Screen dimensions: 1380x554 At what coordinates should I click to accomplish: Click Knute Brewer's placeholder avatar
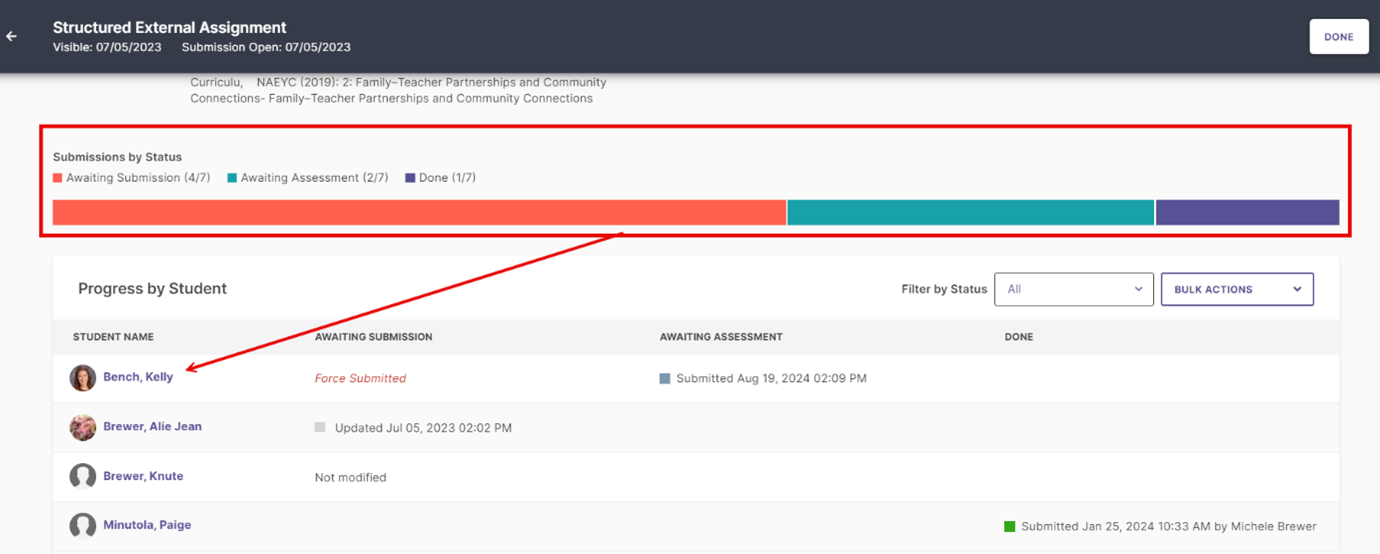tap(83, 476)
